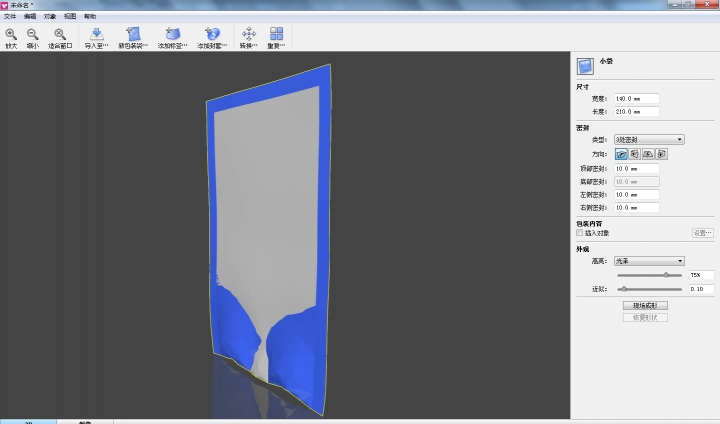The width and height of the screenshot is (720, 424).
Task: Click the Add Label (添加标签) toolbar icon
Action: 173,34
